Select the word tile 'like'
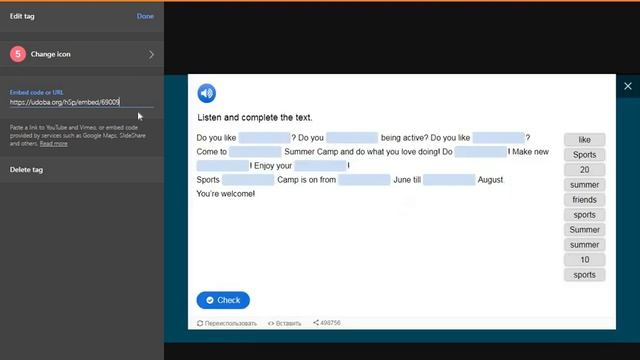Screen dimensions: 640x360 (584, 140)
